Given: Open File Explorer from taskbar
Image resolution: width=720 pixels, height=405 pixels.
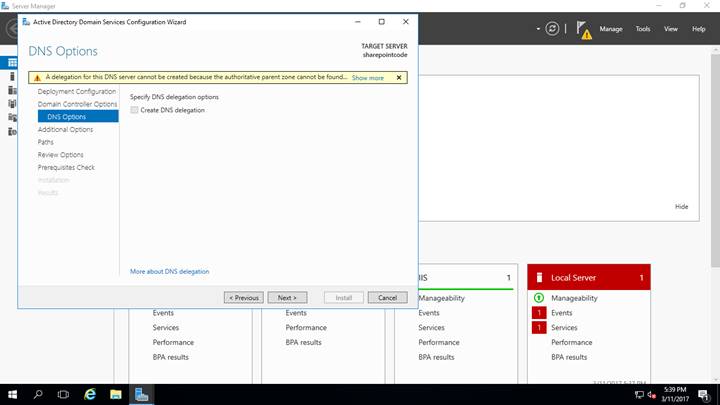Looking at the screenshot, I should click(x=116, y=394).
